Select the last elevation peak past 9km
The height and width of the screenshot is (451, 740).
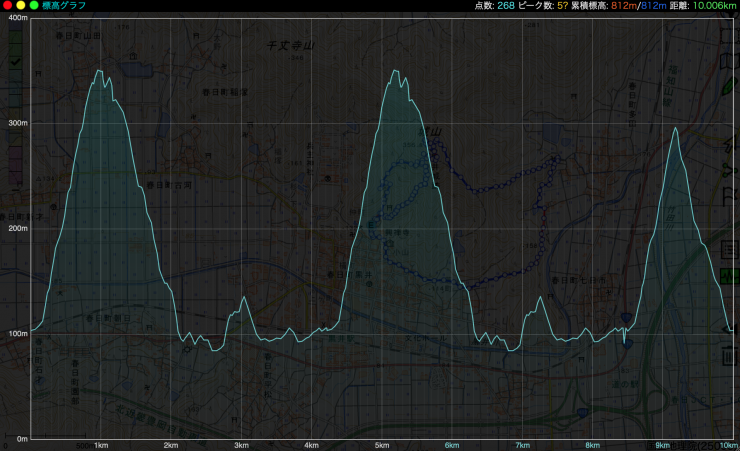pos(676,128)
